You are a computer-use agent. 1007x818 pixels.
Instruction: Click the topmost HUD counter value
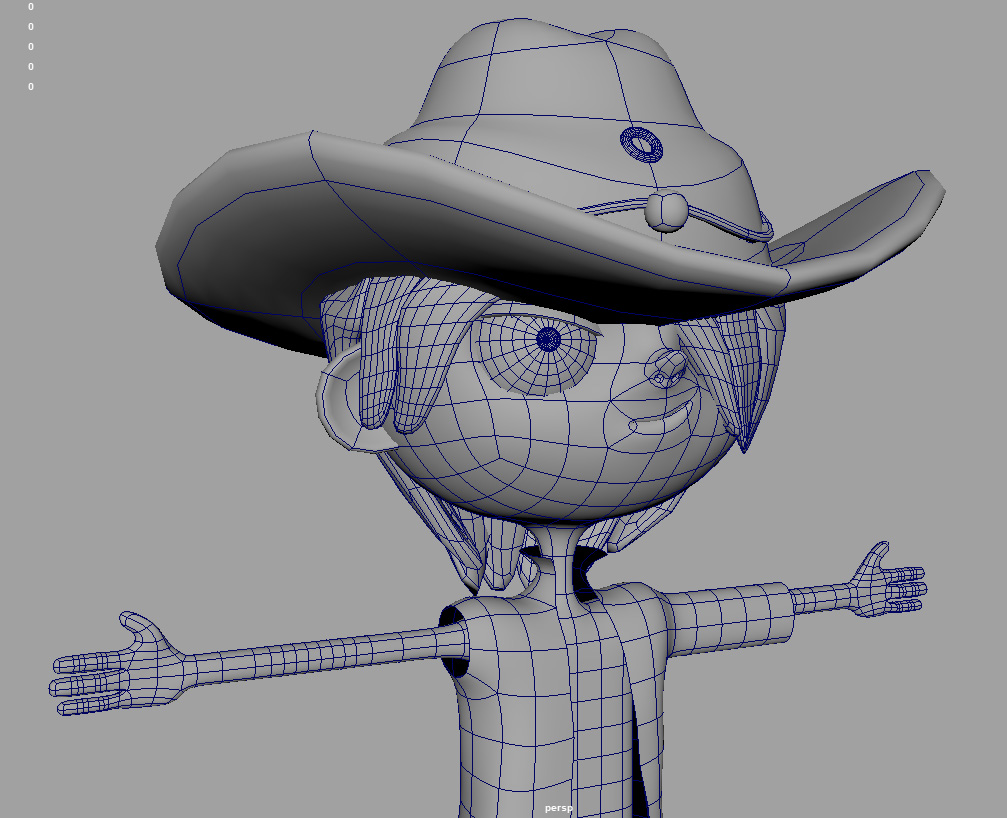point(30,7)
